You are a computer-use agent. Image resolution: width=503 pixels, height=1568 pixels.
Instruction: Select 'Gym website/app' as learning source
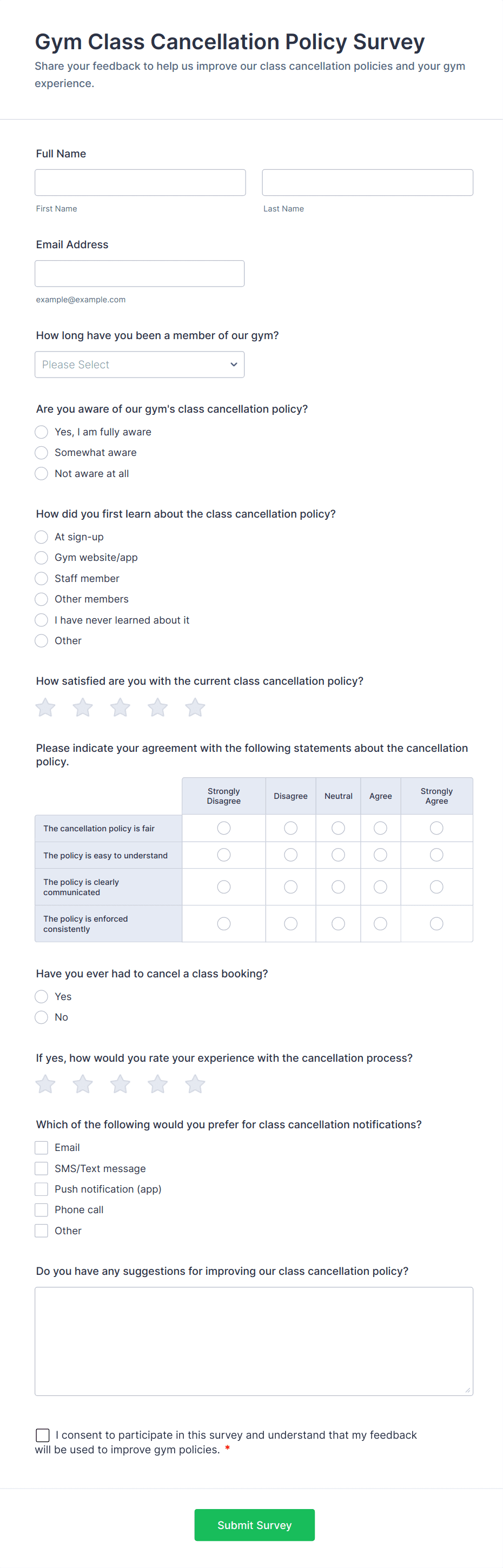(x=41, y=558)
